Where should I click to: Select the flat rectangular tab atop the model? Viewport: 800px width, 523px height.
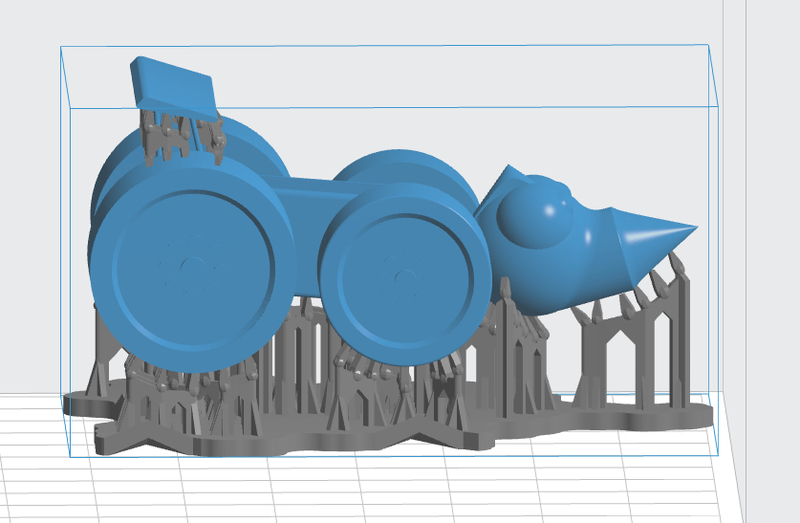click(173, 88)
